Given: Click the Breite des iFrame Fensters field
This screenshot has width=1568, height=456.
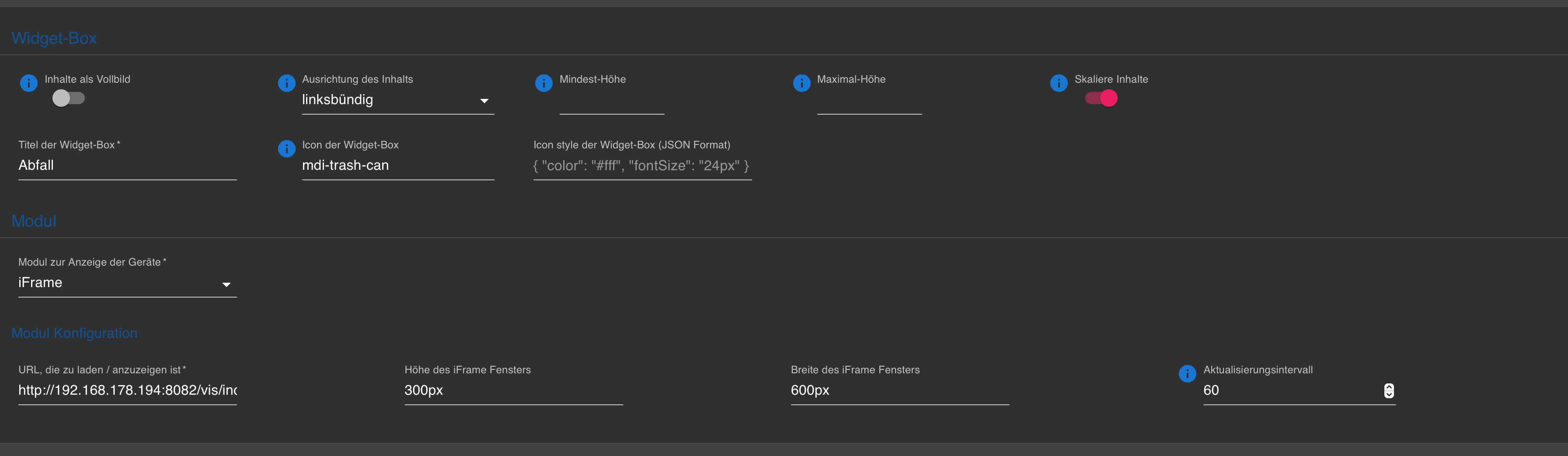Looking at the screenshot, I should [x=899, y=390].
